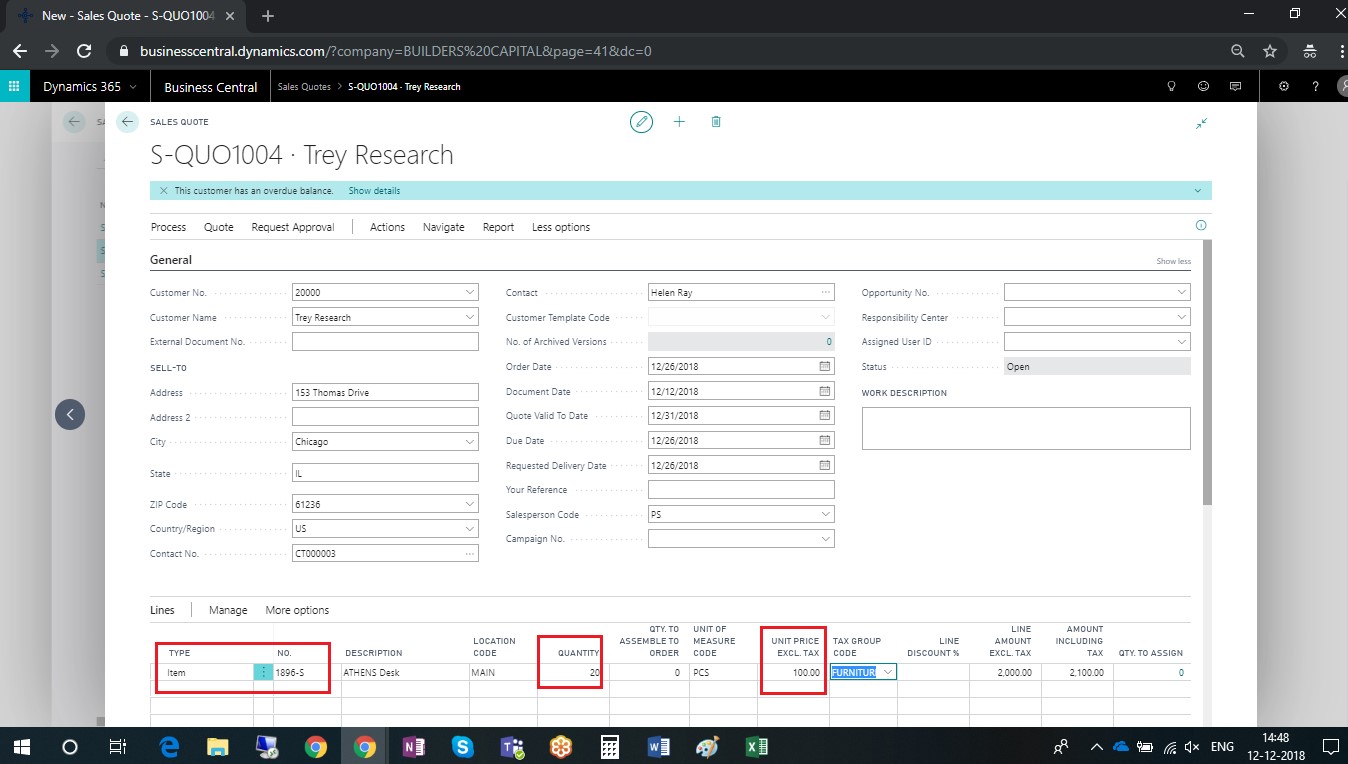Open Order Date calendar picker

825,367
